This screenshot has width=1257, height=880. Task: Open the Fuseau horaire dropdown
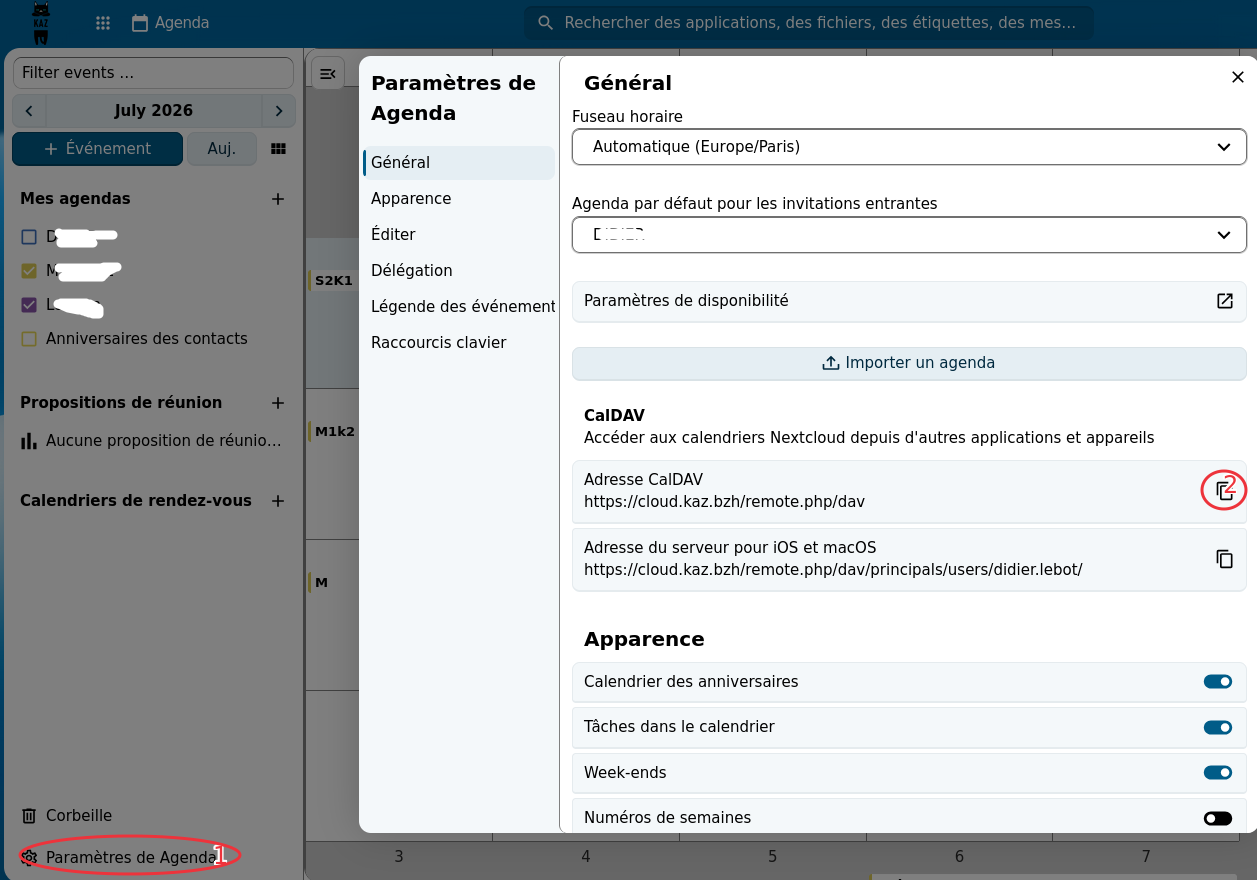click(909, 147)
